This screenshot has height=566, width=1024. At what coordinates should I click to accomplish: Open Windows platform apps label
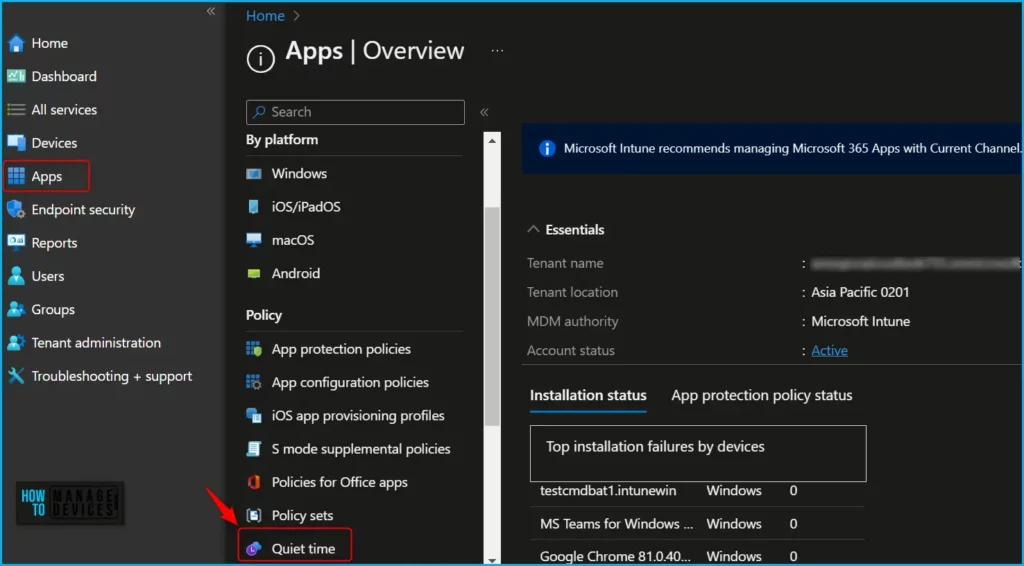coord(299,174)
